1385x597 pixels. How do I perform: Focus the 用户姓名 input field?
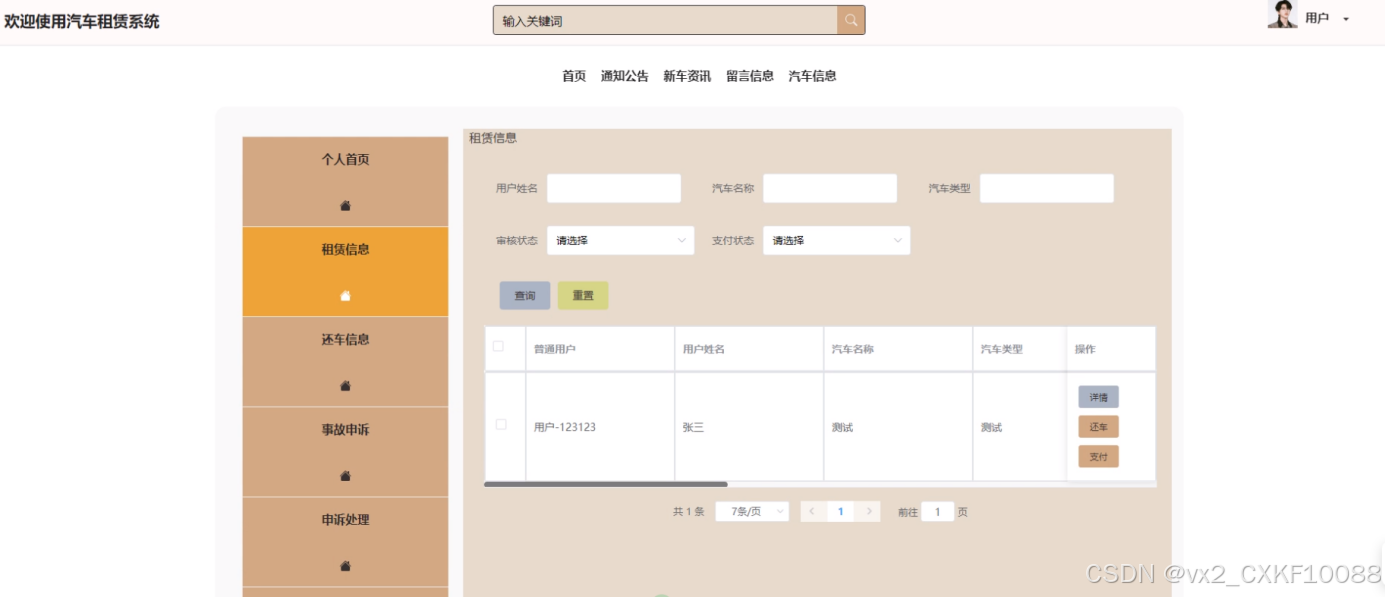coord(614,188)
